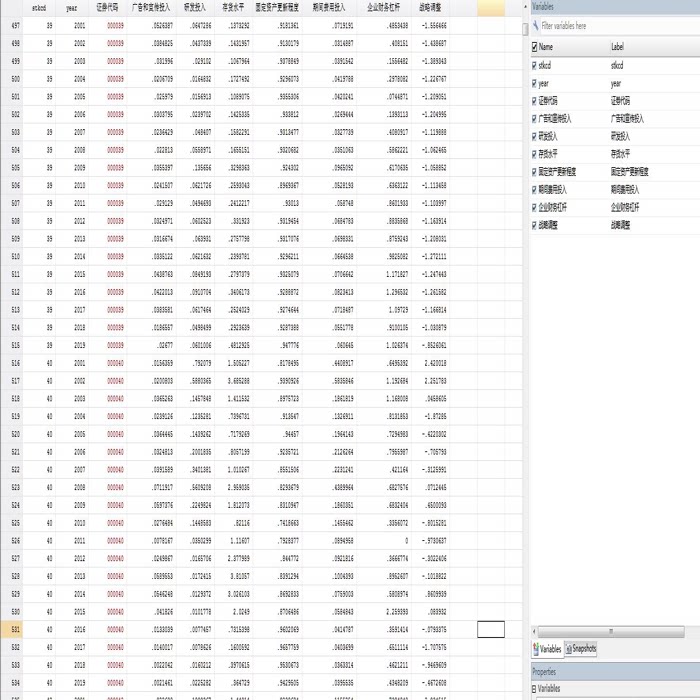Click the 研发投入 cell in row 509
The image size is (700, 700).
[196, 239]
